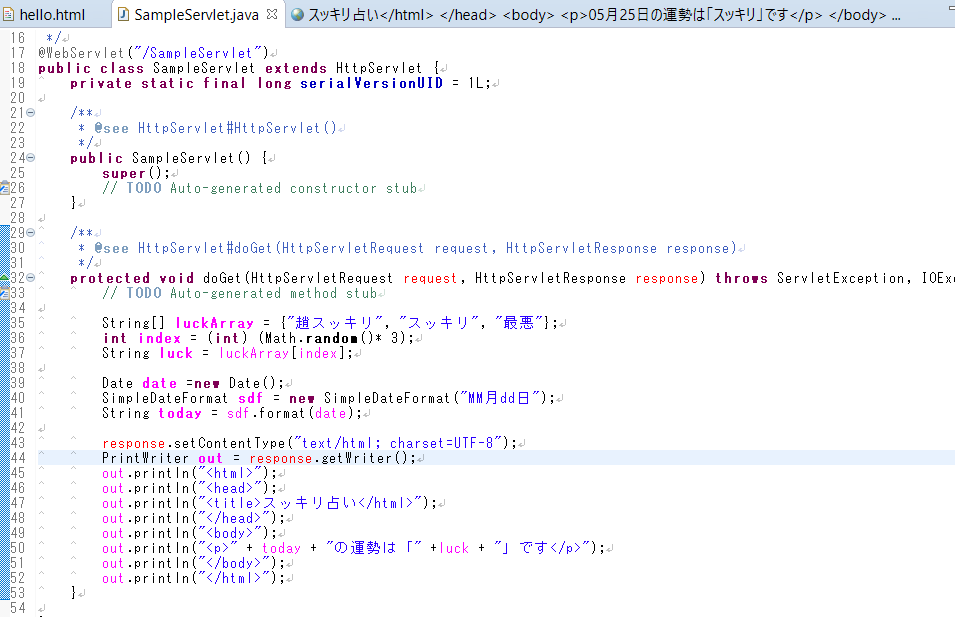Click the "<html>" string on line 45

[x=232, y=473]
